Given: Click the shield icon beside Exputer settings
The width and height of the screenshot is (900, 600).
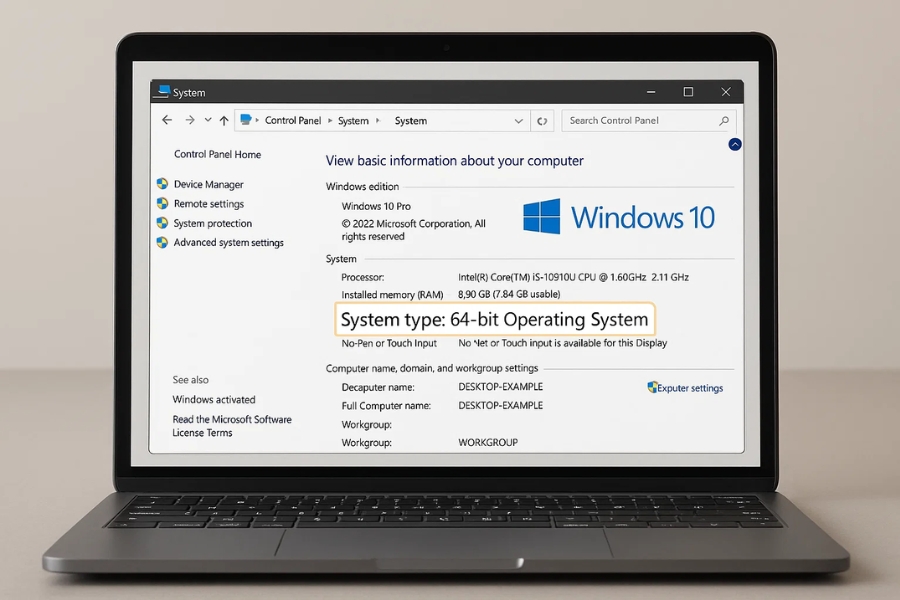Looking at the screenshot, I should tap(652, 387).
